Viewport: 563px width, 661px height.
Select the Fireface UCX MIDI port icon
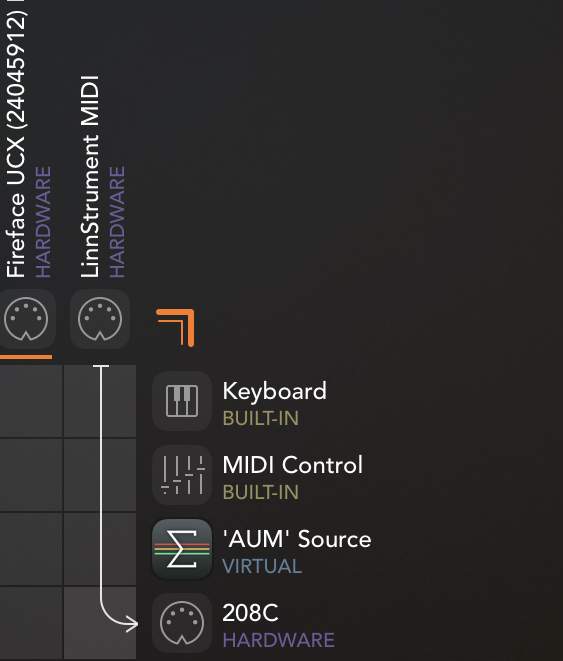[26, 319]
